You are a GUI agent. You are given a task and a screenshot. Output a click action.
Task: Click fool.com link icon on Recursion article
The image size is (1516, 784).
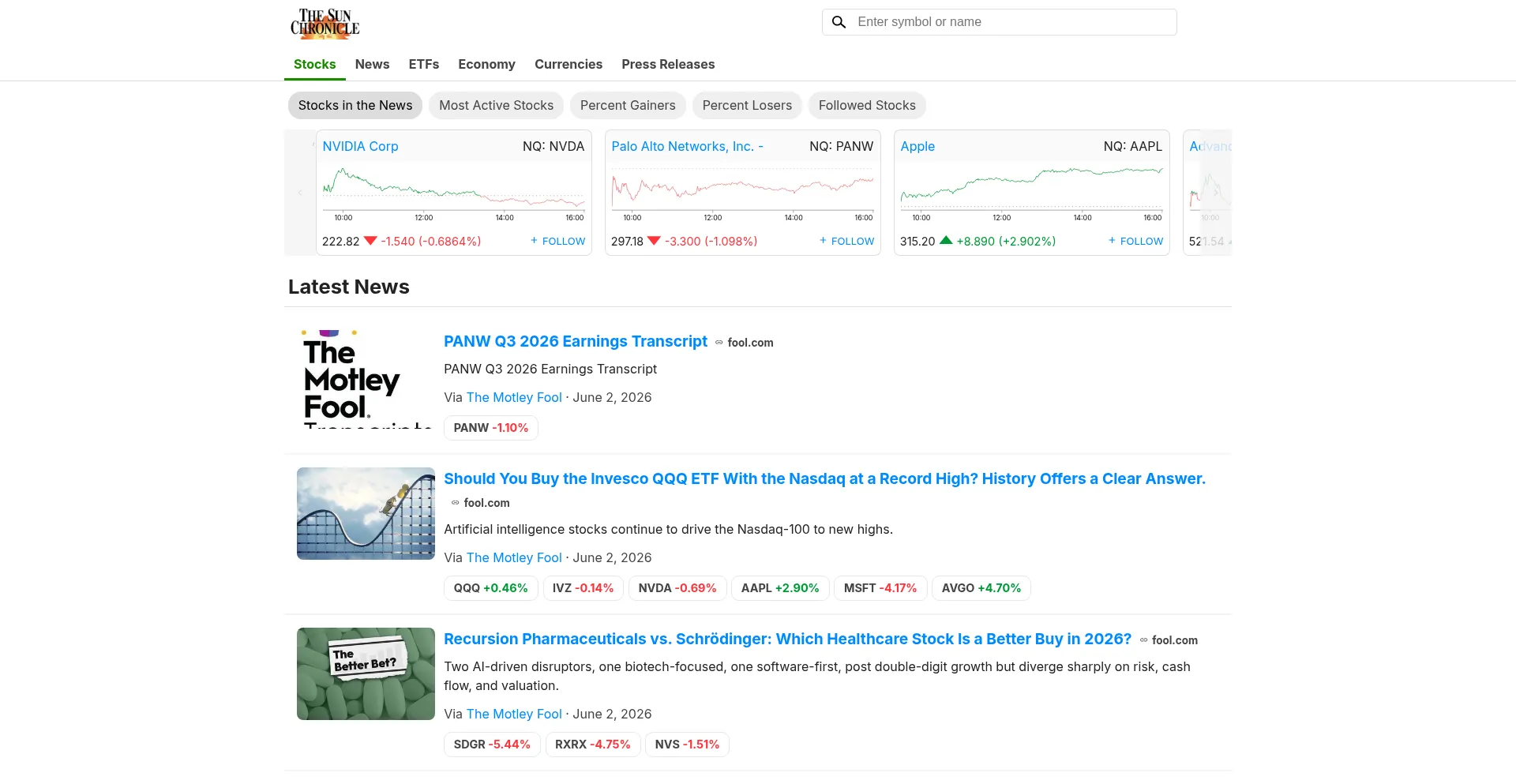1144,640
